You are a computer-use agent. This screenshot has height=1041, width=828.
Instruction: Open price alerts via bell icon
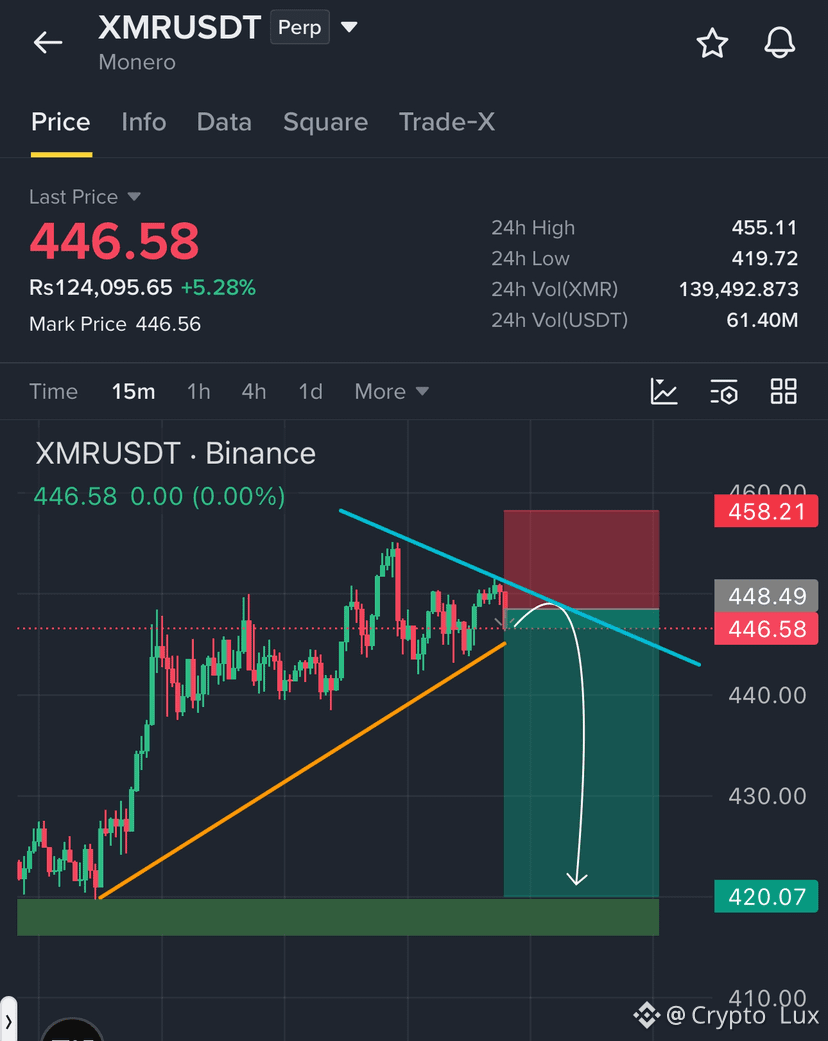pyautogui.click(x=779, y=43)
